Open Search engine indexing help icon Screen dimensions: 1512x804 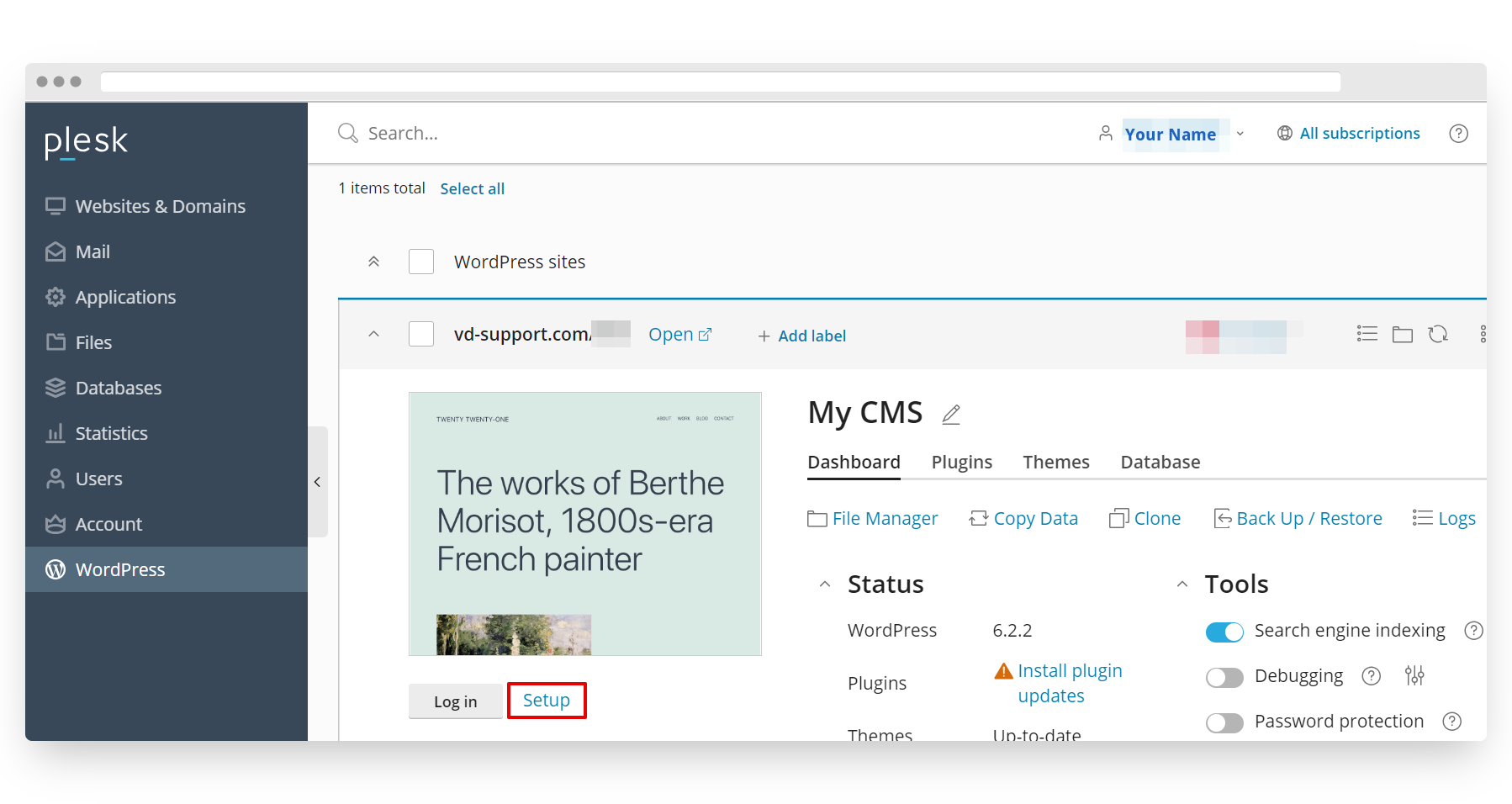(x=1473, y=630)
